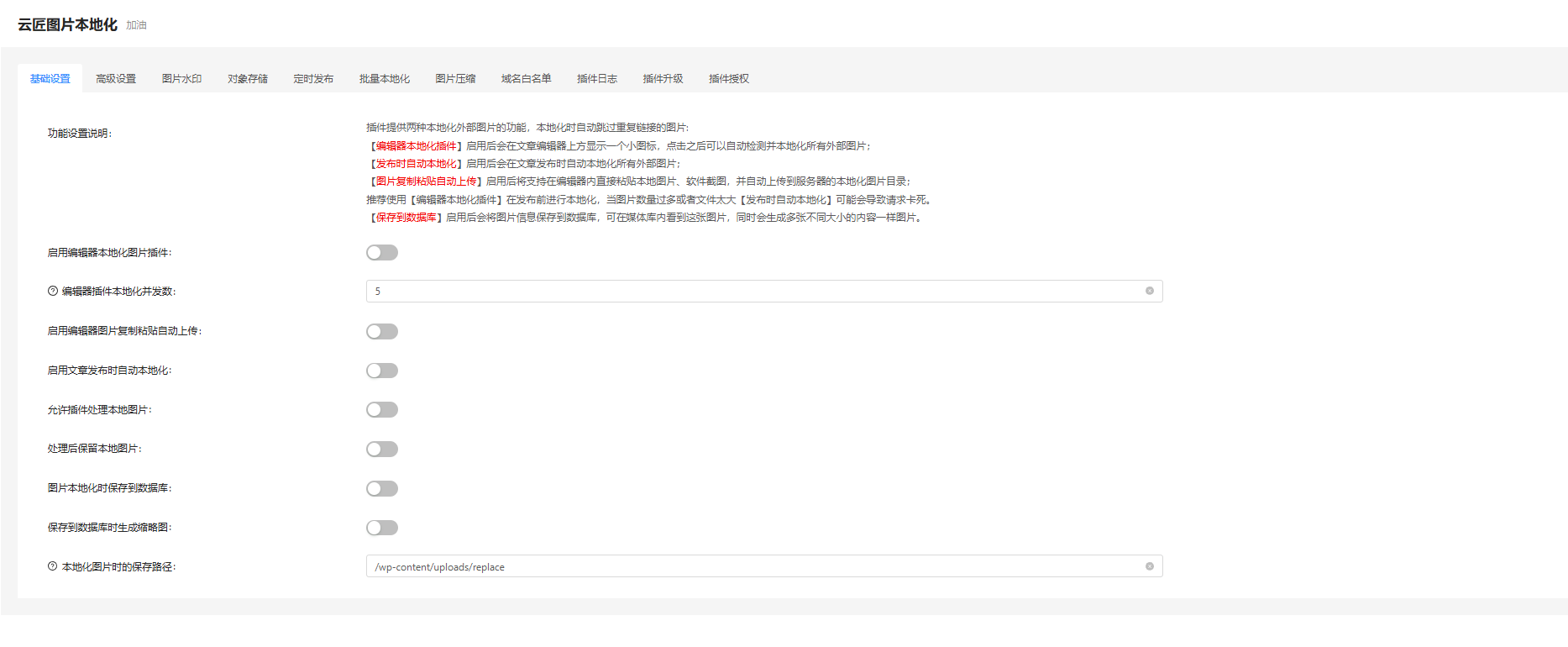Open the 批量本地化 tab
The height and width of the screenshot is (647, 1568).
(x=385, y=79)
